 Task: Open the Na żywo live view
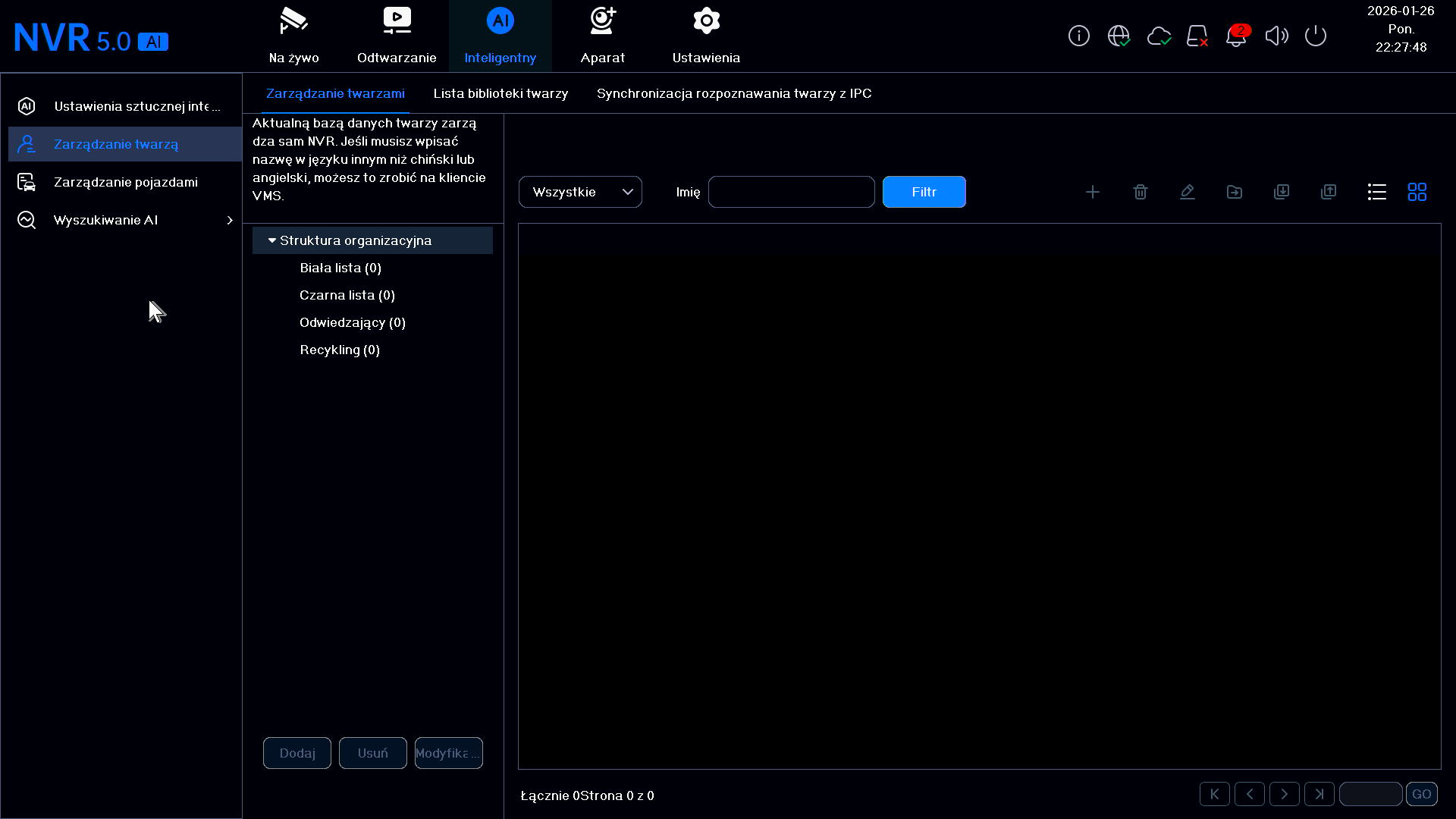click(293, 36)
